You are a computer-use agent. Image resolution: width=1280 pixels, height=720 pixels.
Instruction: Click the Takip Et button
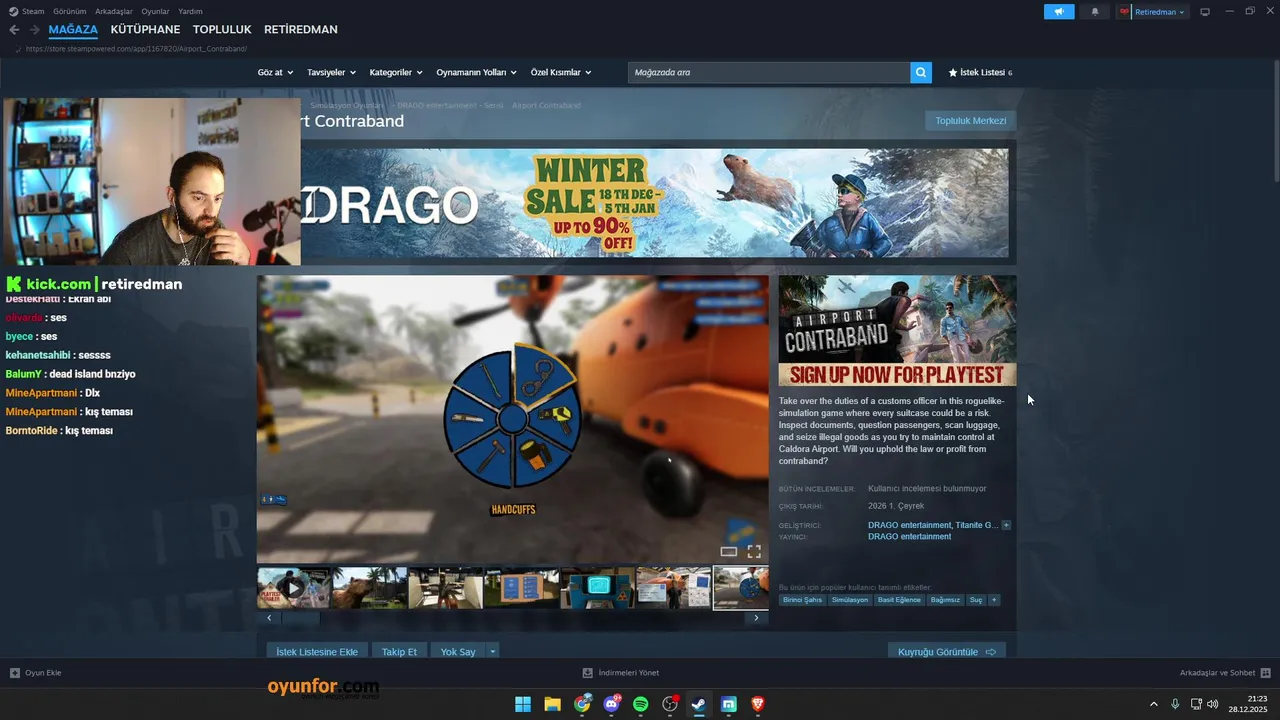[x=399, y=651]
